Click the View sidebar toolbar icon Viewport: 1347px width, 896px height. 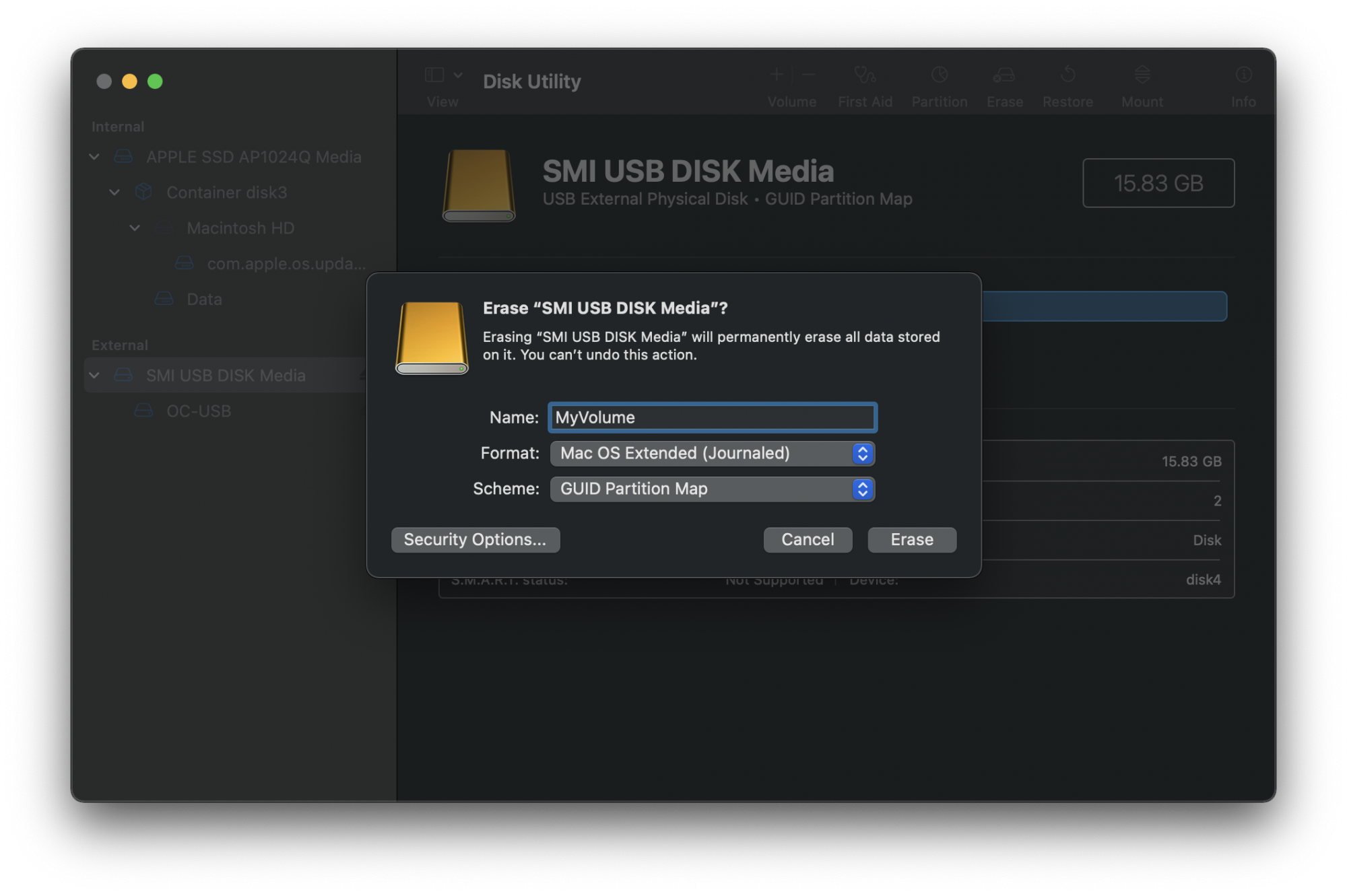(434, 75)
